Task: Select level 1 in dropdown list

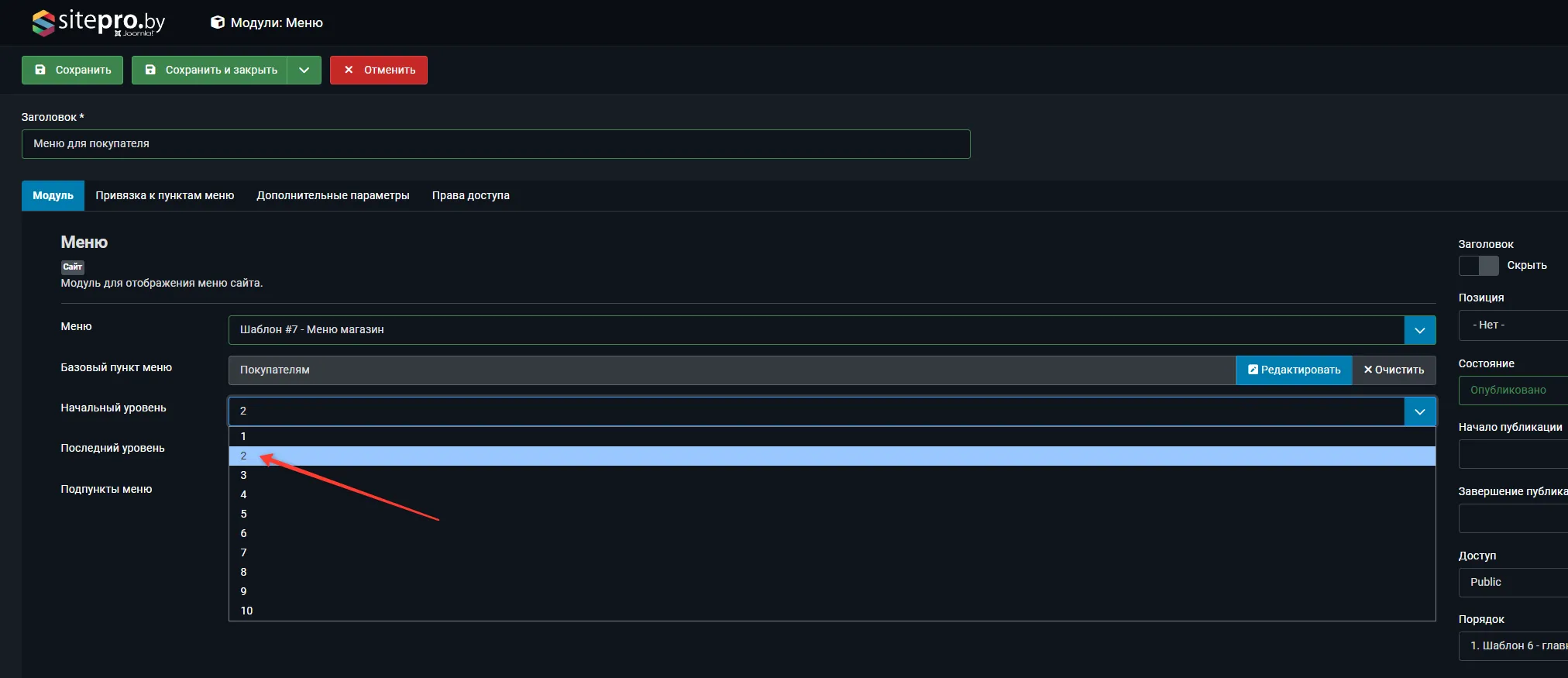Action: pos(243,436)
